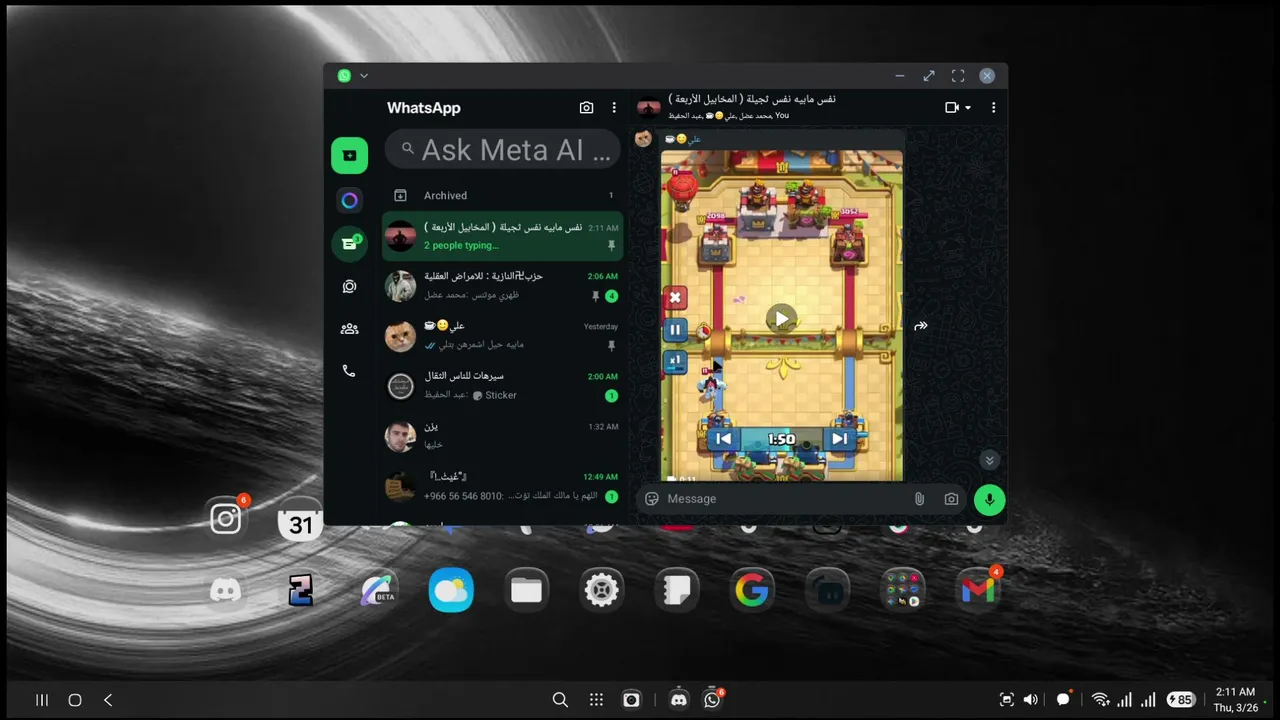Open the chat timestamped 2:06 AM
This screenshot has width=1280, height=720.
point(503,286)
